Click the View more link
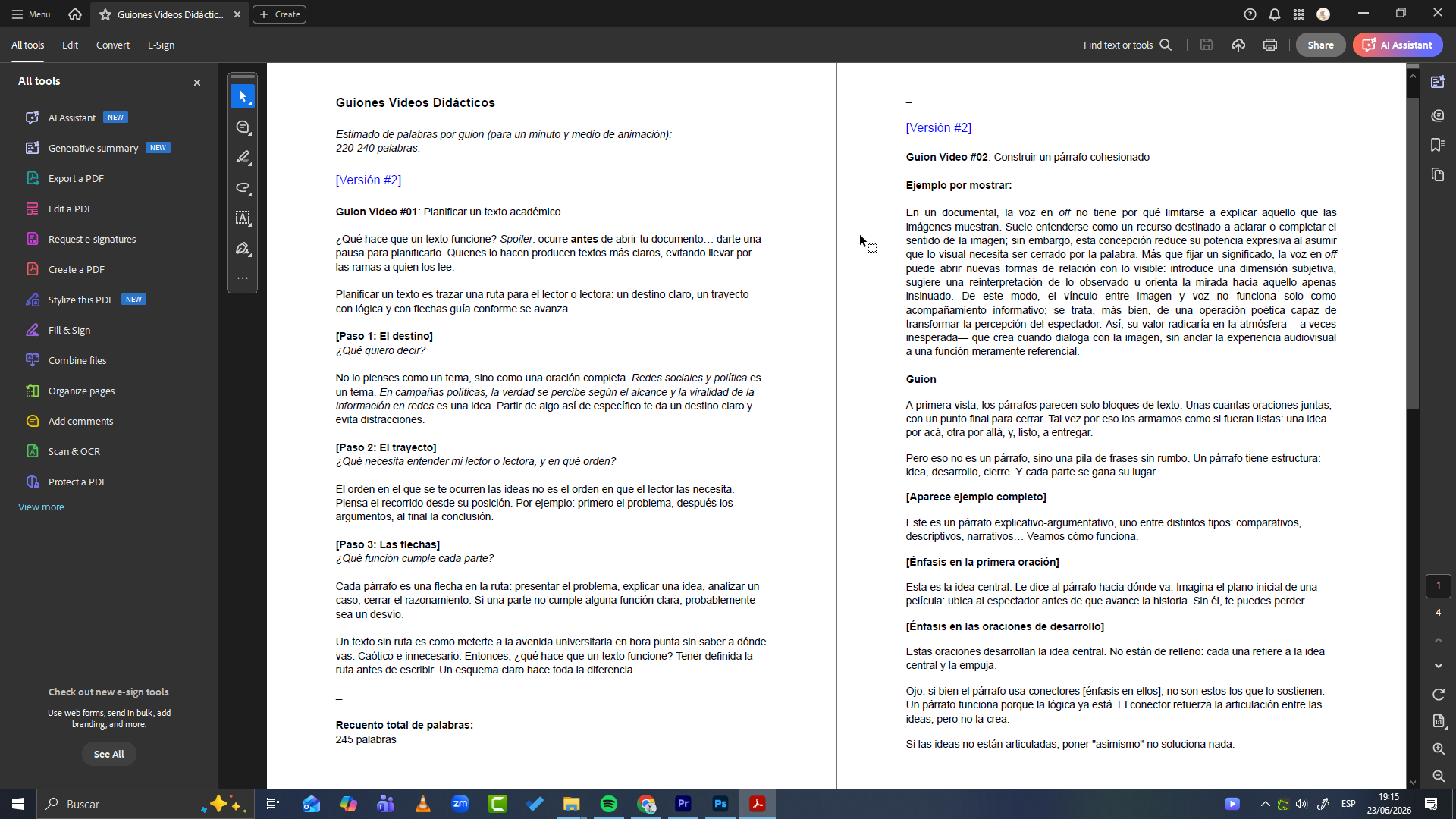 (41, 507)
